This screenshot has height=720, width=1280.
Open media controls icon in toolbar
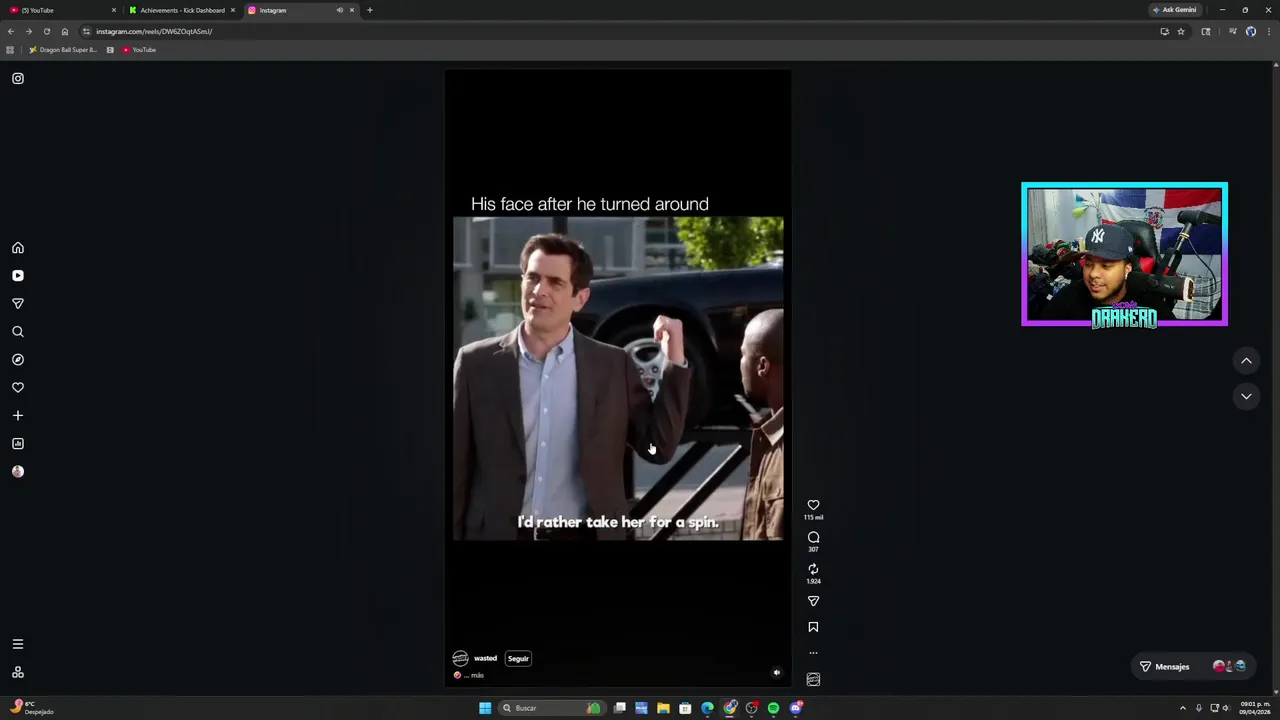pyautogui.click(x=1232, y=31)
